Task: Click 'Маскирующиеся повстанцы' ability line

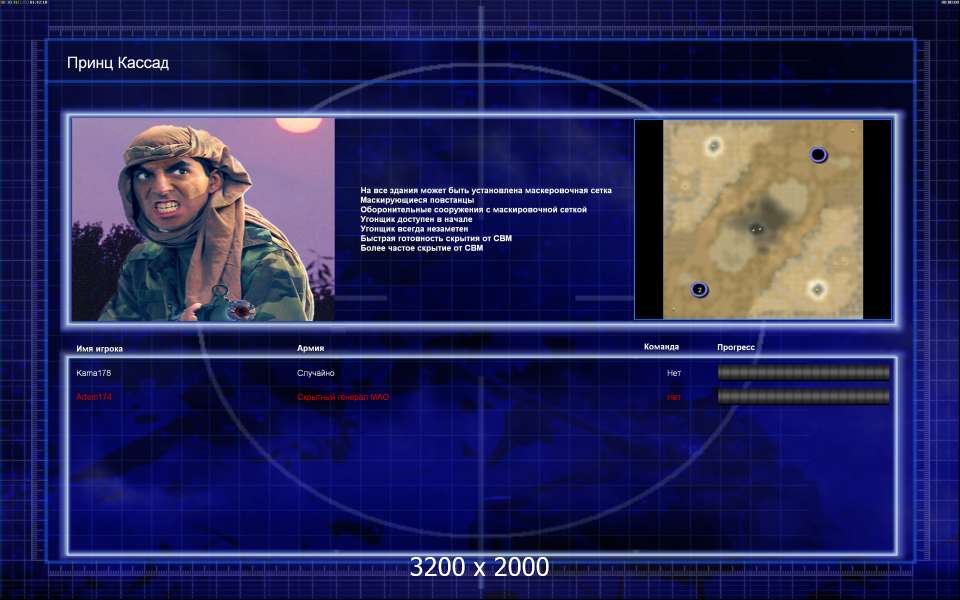Action: [x=417, y=200]
